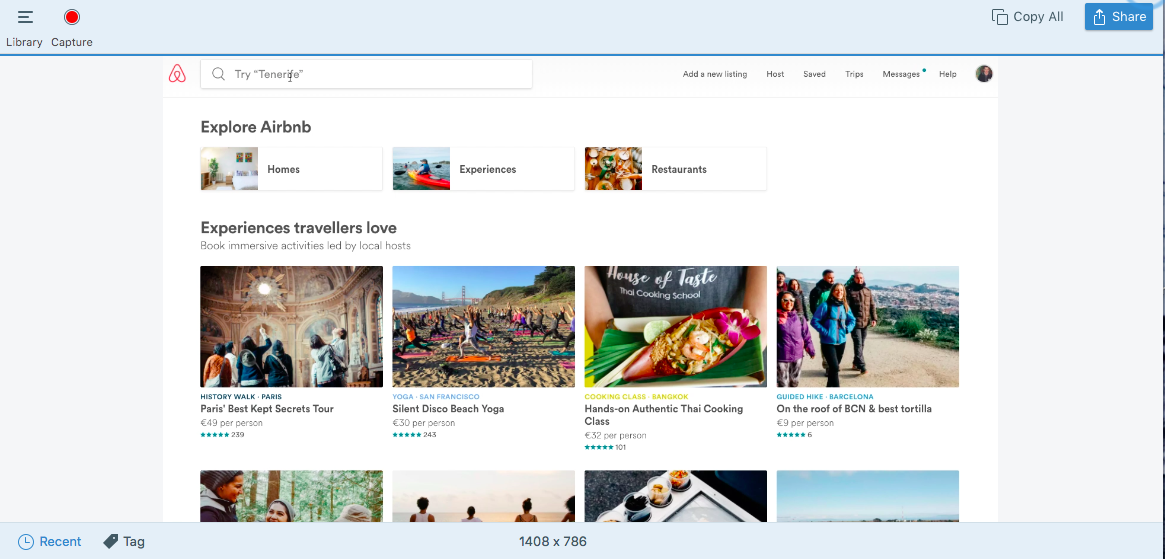Screen dimensions: 1165x559
Task: Click the star rating with 239 reviews
Action: tap(222, 435)
